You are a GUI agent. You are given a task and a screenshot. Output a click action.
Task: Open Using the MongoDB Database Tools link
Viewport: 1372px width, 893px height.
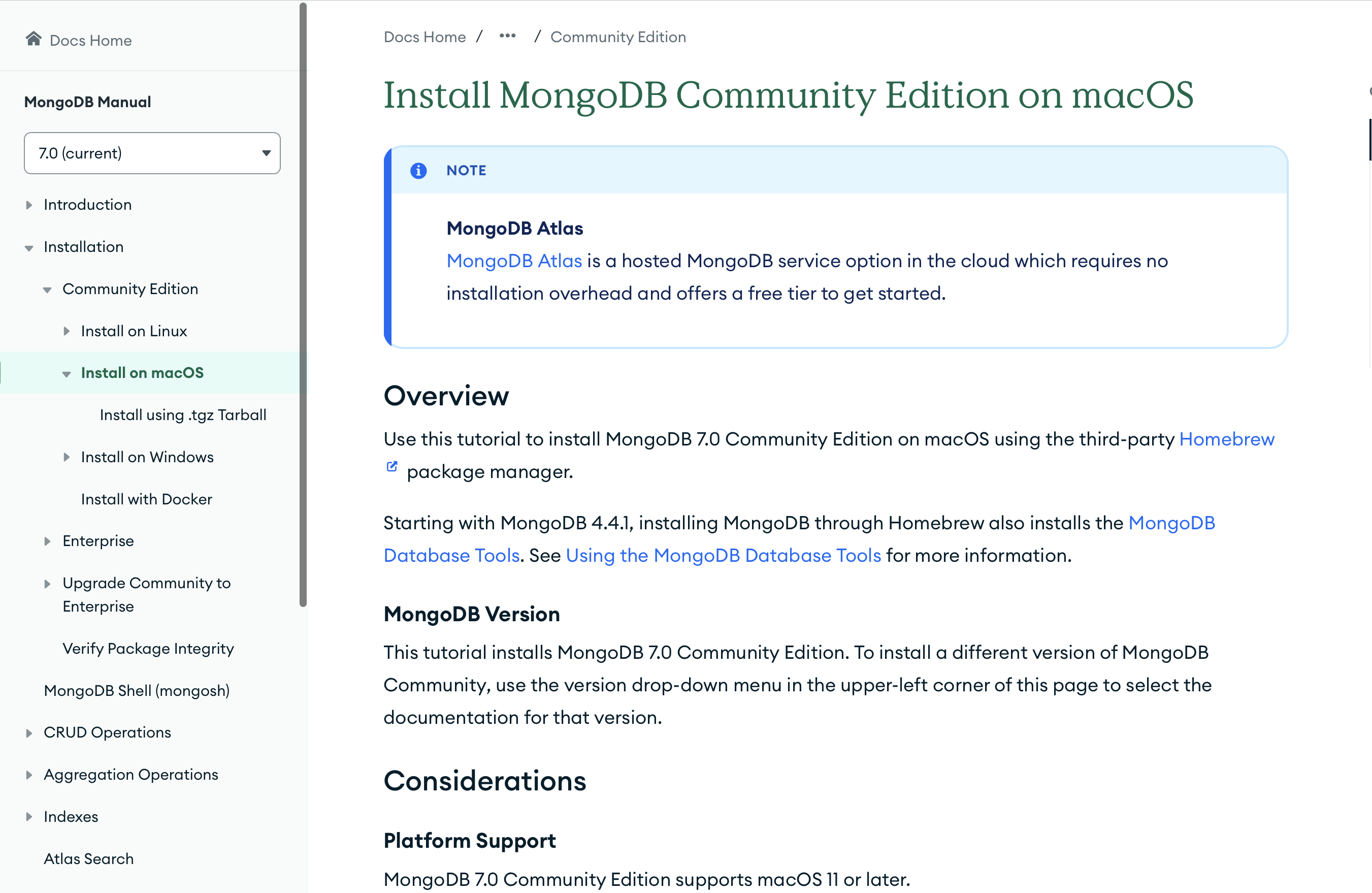point(724,555)
